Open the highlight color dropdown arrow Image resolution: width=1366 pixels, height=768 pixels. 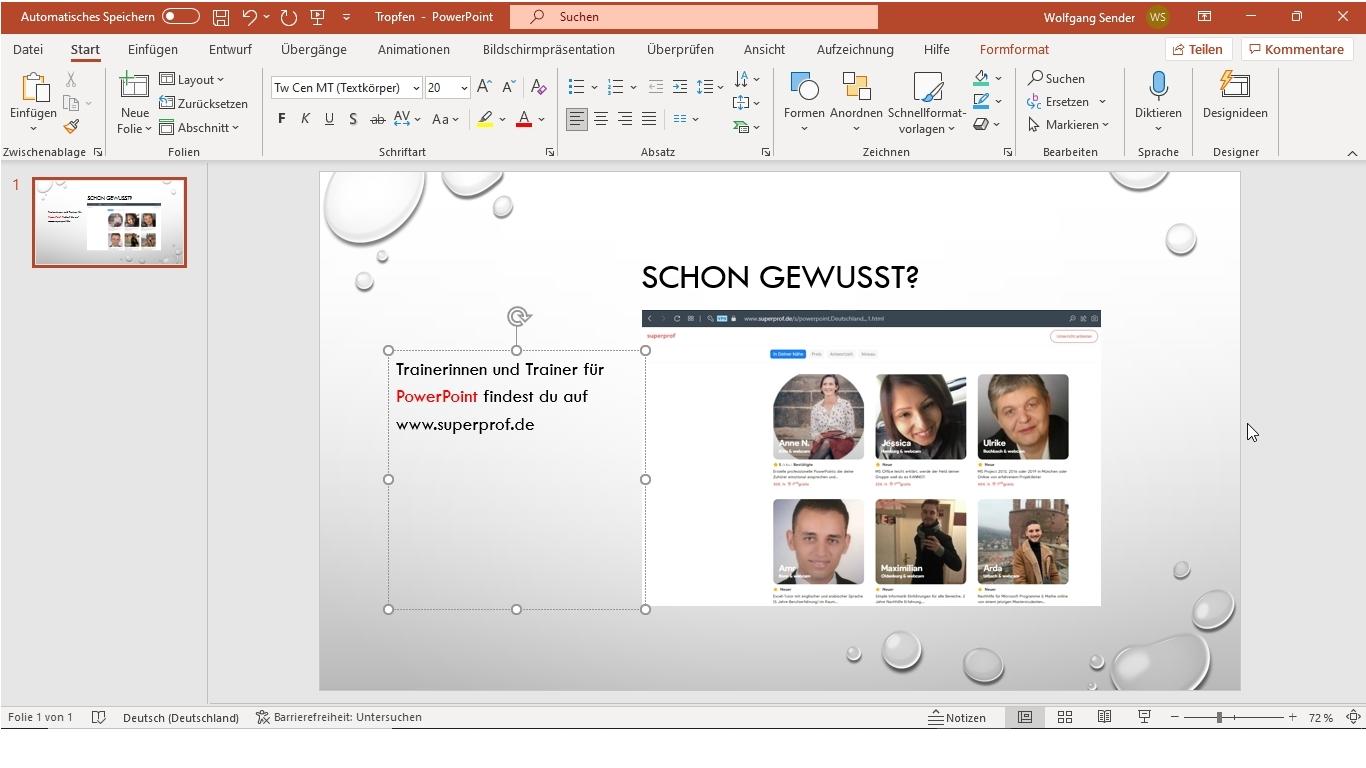click(x=502, y=119)
